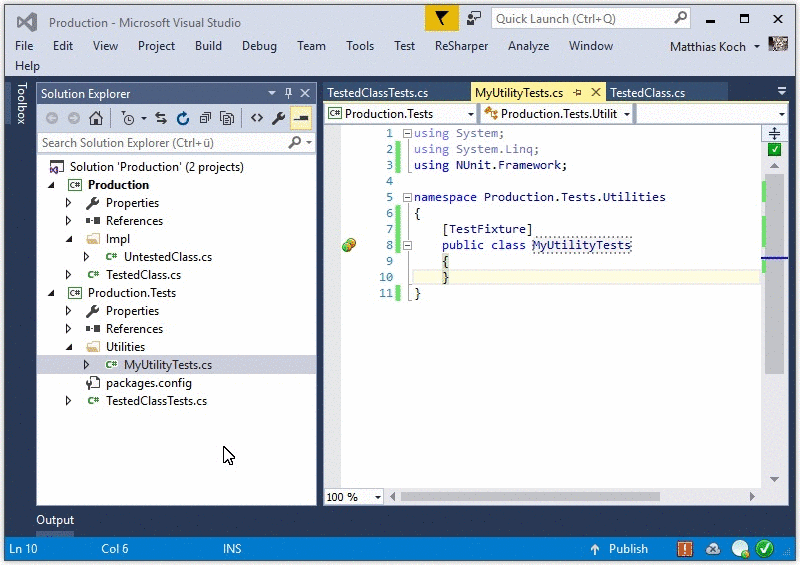
Task: Collapse the class region at line 8
Action: click(x=407, y=245)
